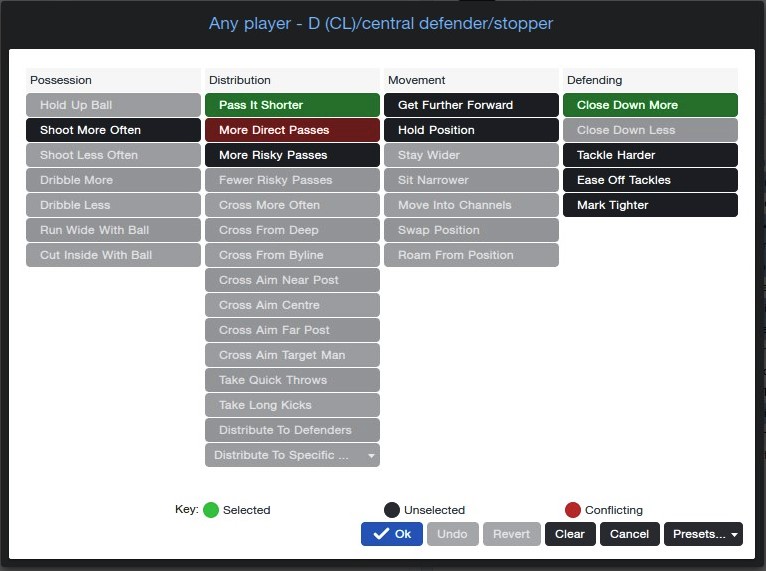Image resolution: width=766 pixels, height=571 pixels.
Task: Choose Cross Aim Far Post
Action: [292, 330]
